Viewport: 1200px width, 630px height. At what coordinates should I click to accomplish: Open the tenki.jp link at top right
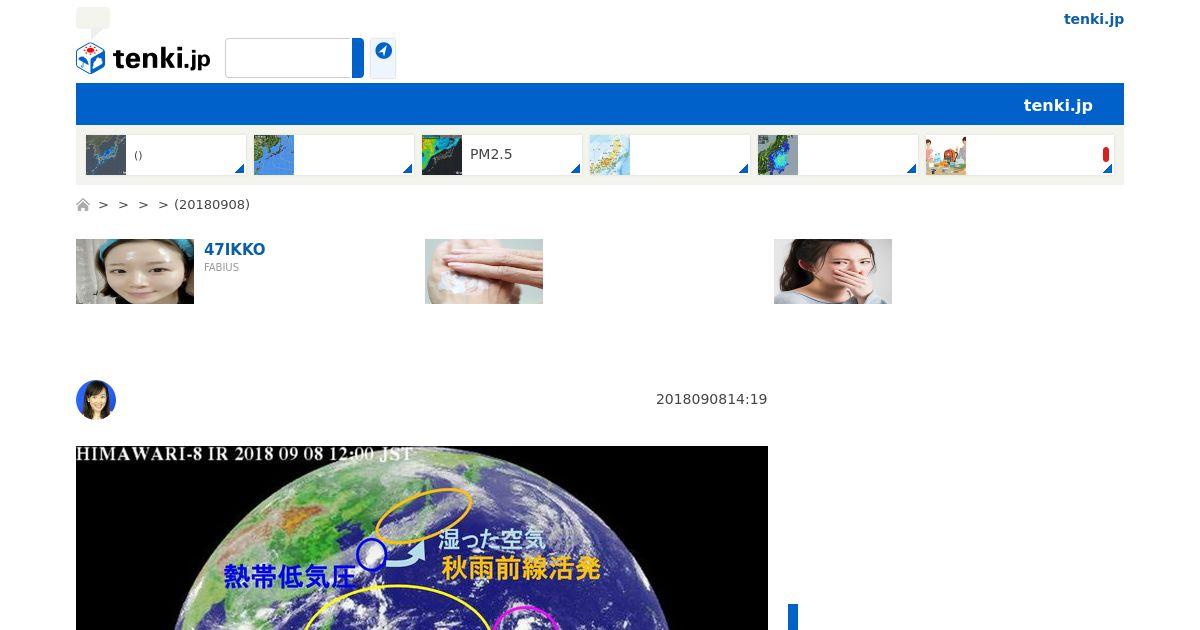point(1094,19)
